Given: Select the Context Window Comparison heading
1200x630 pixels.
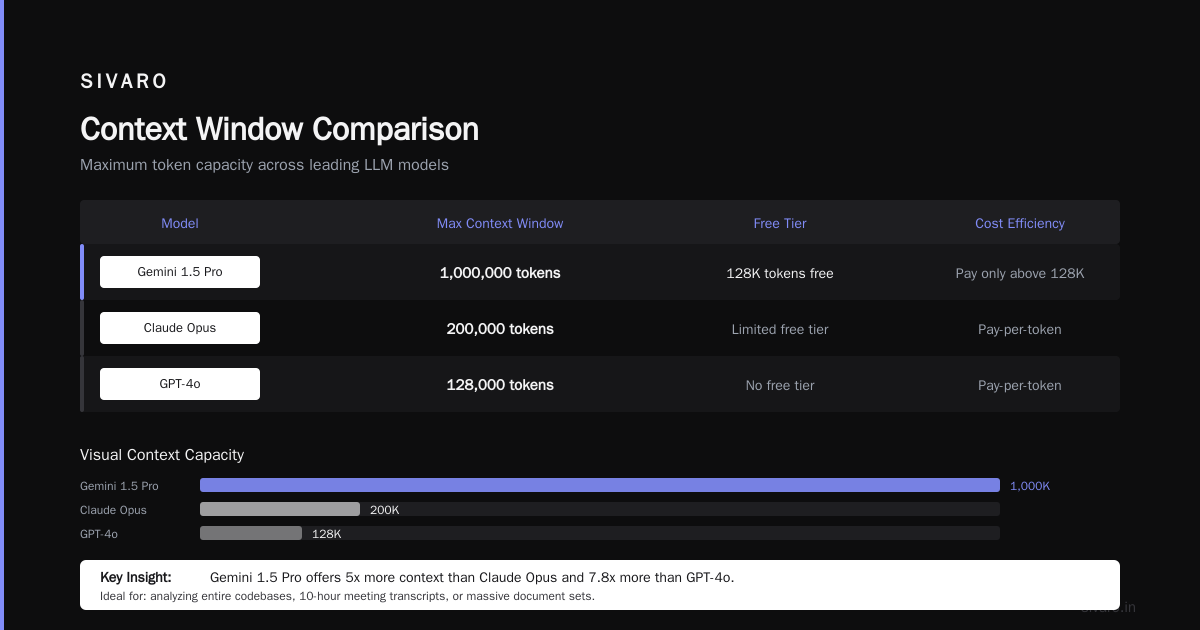Looking at the screenshot, I should (x=279, y=129).
